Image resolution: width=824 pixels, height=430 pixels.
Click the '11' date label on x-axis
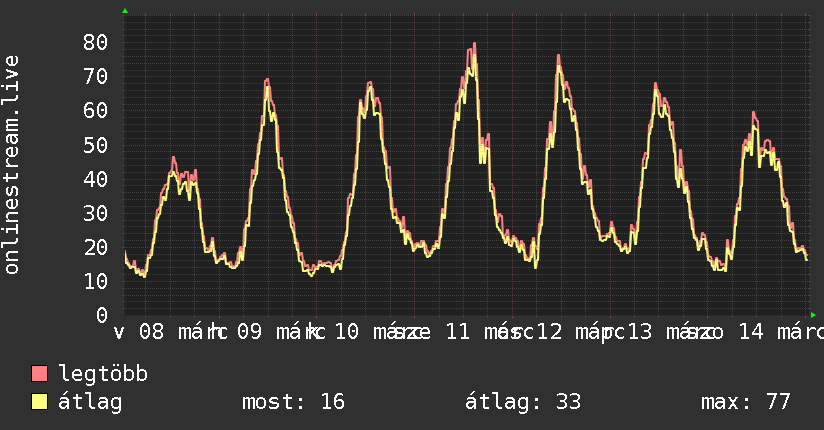pyautogui.click(x=457, y=332)
